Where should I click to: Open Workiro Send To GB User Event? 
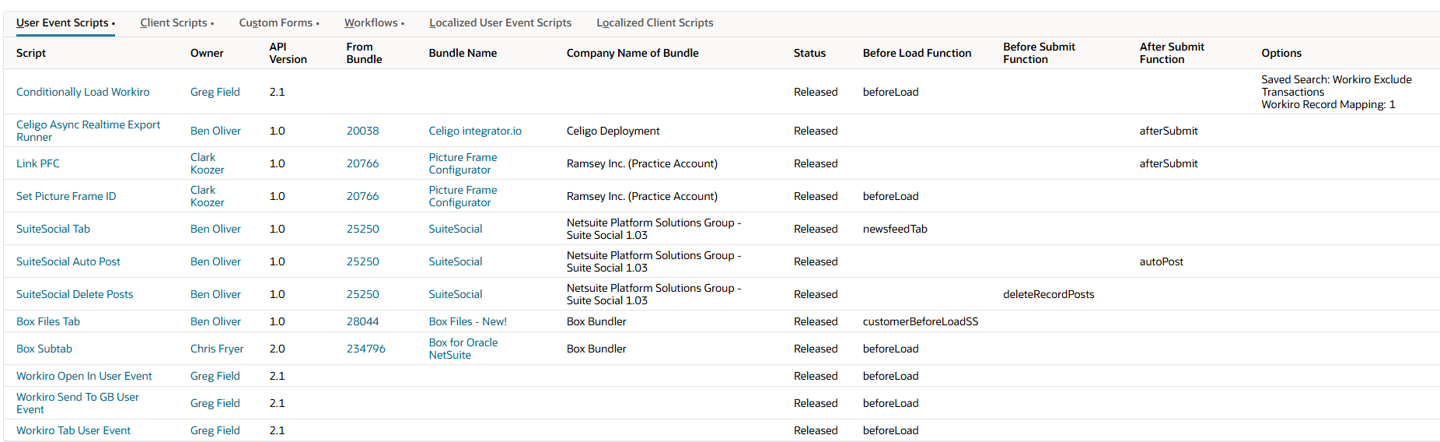pyautogui.click(x=77, y=403)
